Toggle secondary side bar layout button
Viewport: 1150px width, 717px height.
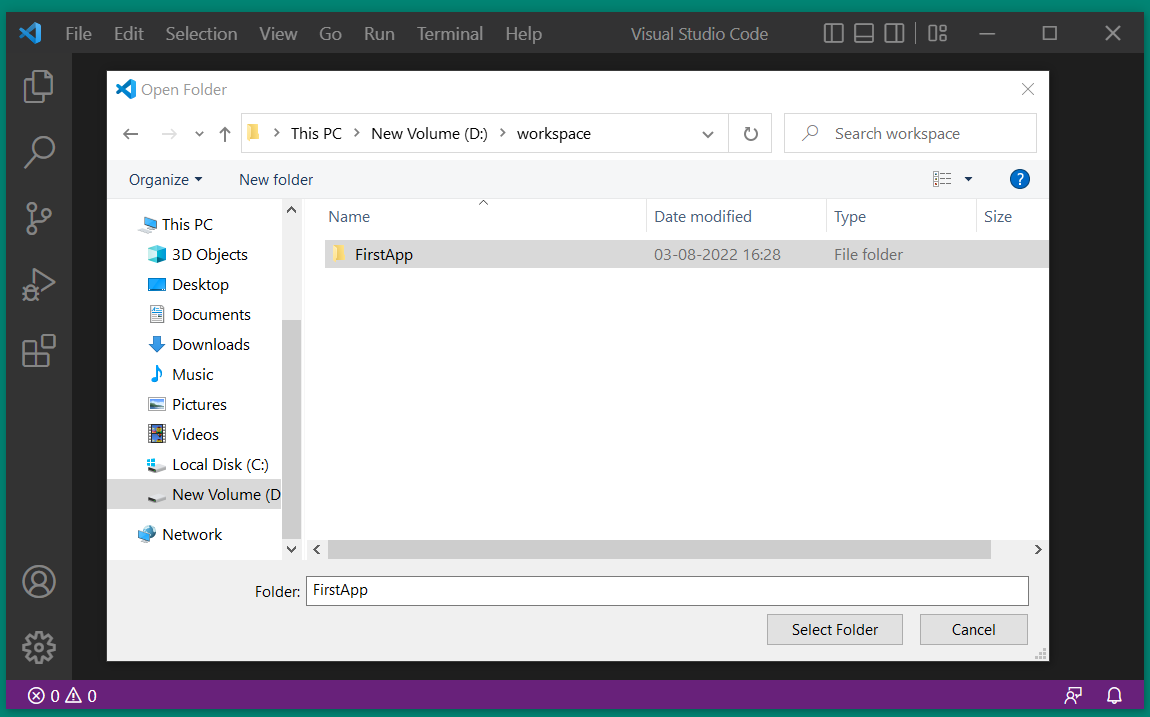coord(895,33)
